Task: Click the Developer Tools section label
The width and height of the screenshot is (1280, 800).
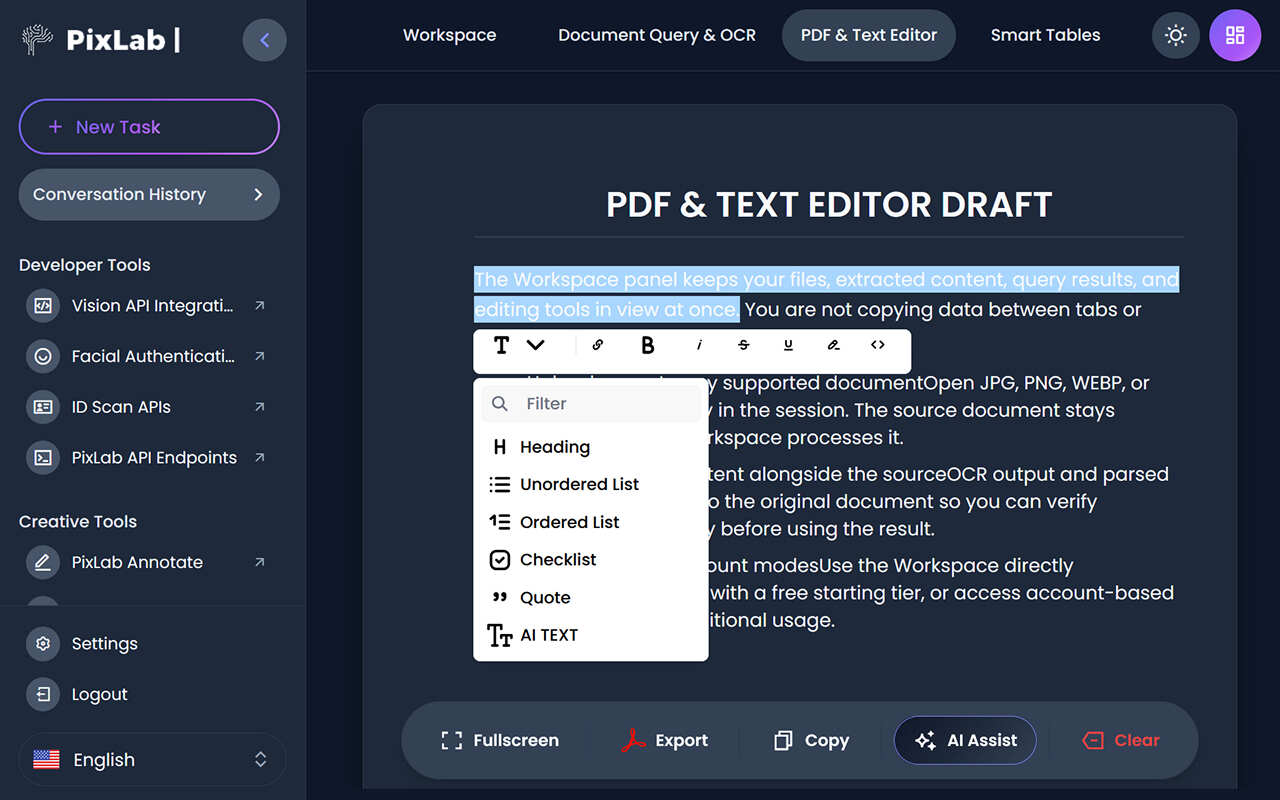Action: coord(85,265)
